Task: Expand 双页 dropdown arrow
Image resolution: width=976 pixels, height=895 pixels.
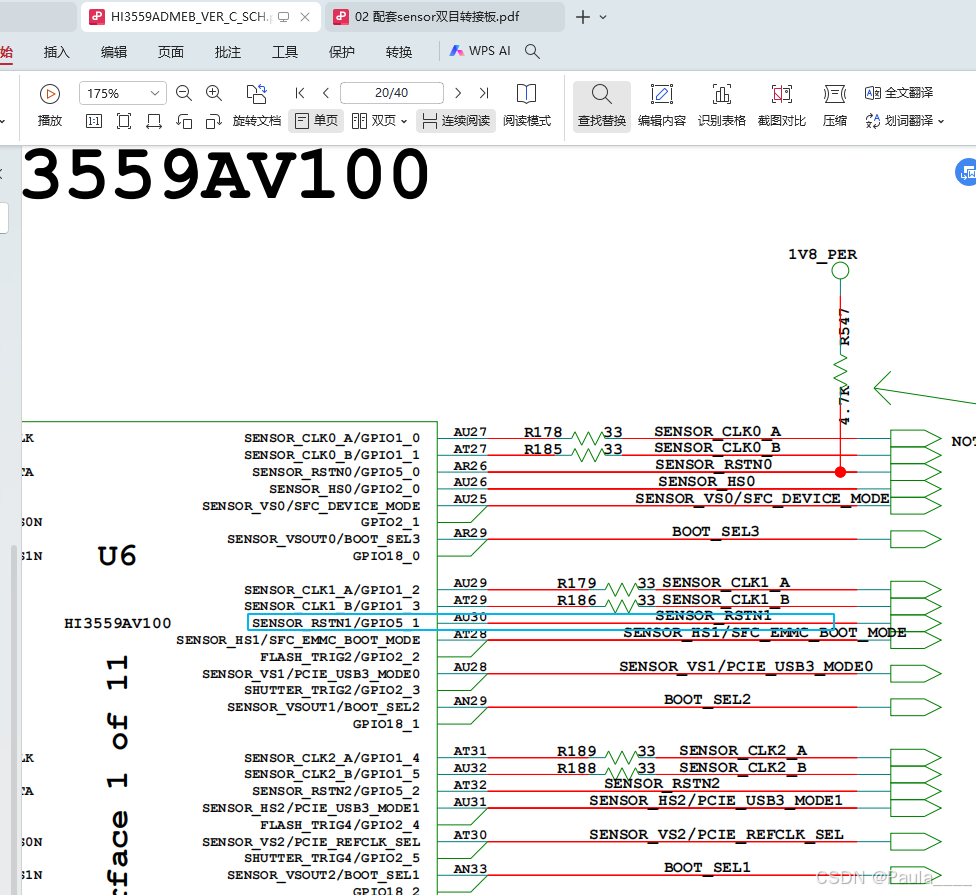Action: [x=403, y=121]
